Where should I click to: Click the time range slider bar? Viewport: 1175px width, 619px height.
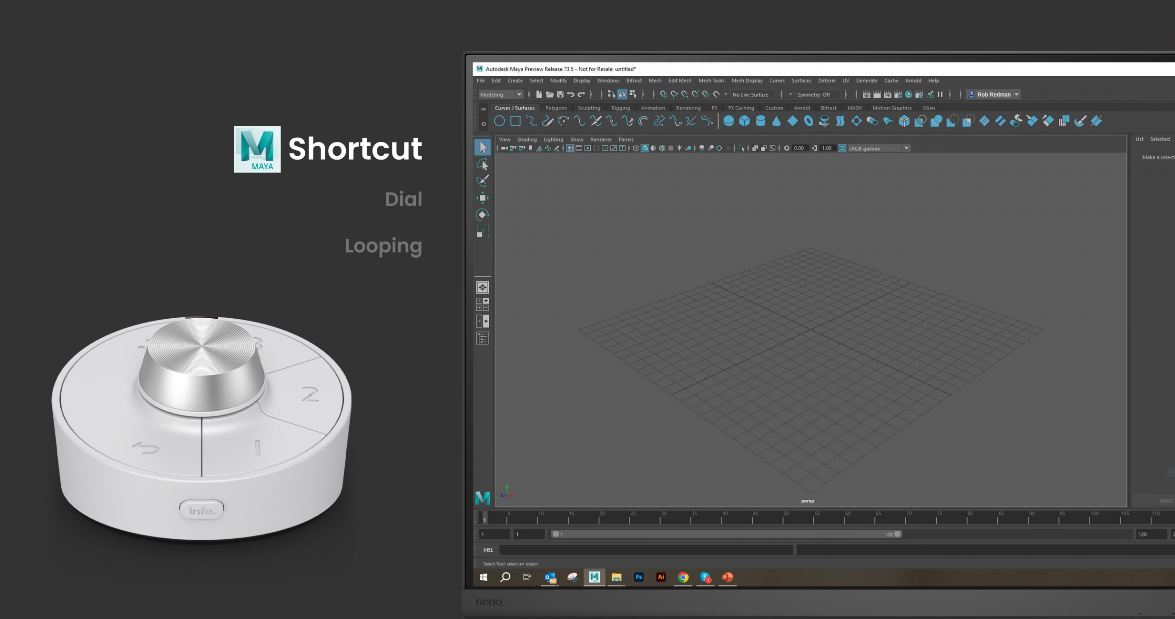(726, 534)
